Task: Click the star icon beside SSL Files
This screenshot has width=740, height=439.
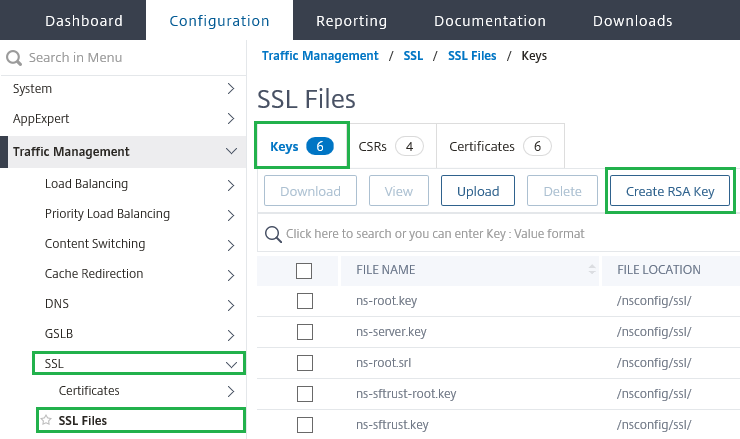Action: (x=46, y=420)
